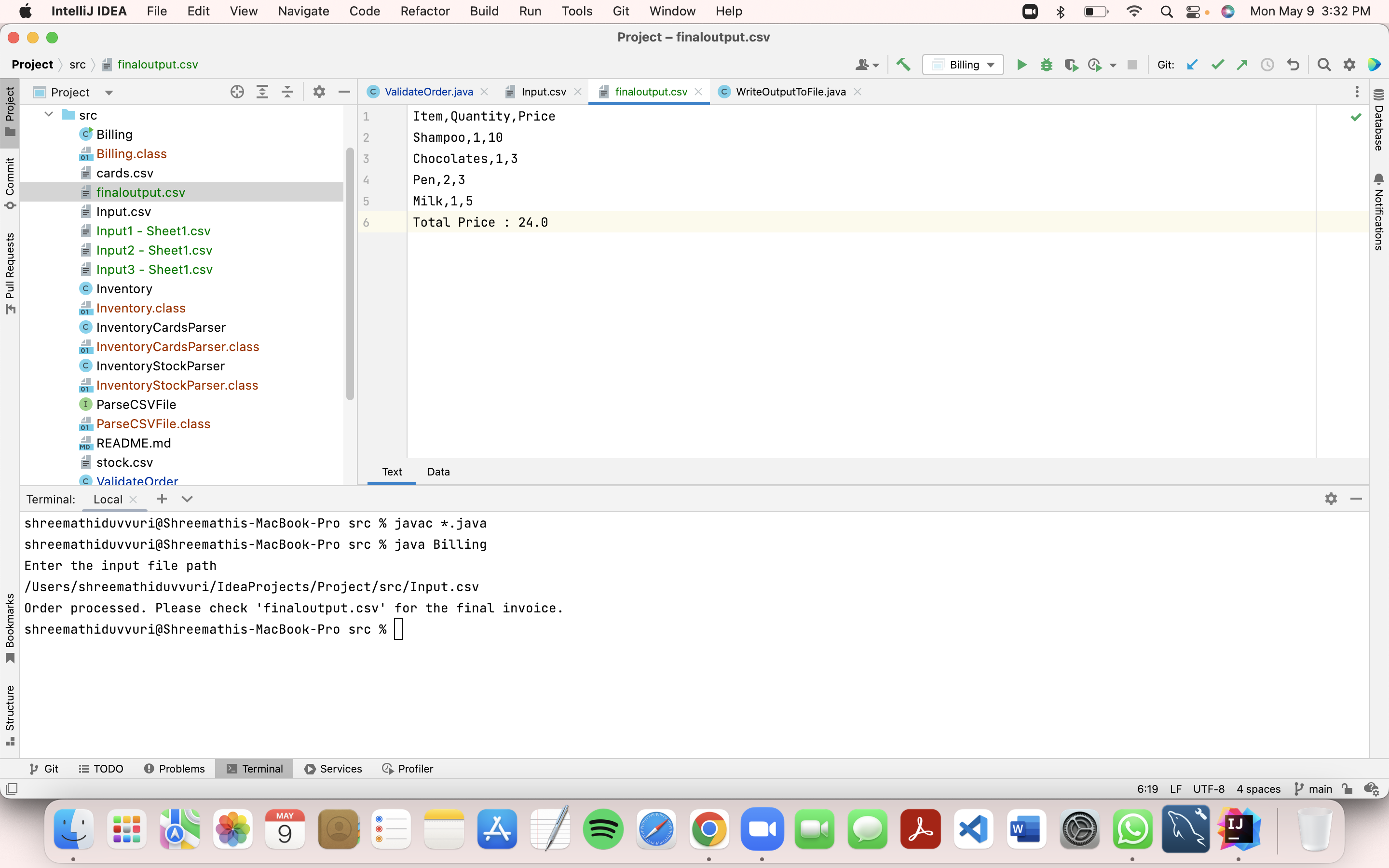Screen dimensions: 1389x868
Task: Click the Build project hammer icon
Action: (903, 65)
